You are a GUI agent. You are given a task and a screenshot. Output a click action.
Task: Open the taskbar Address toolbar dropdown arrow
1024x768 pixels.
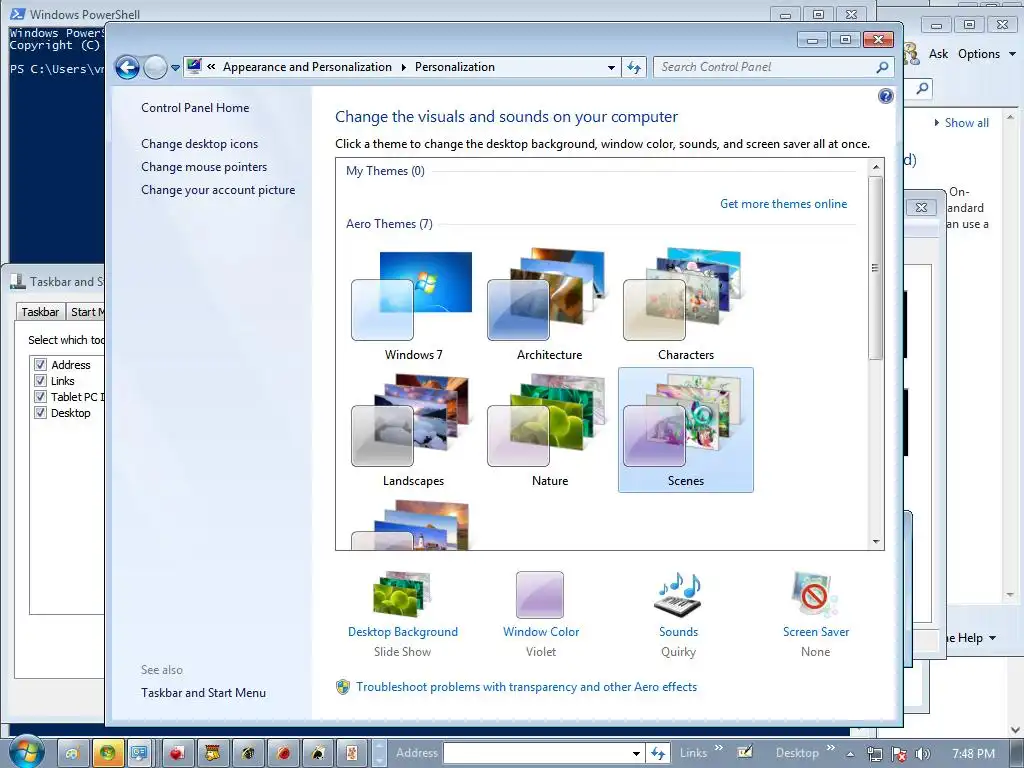(x=637, y=753)
